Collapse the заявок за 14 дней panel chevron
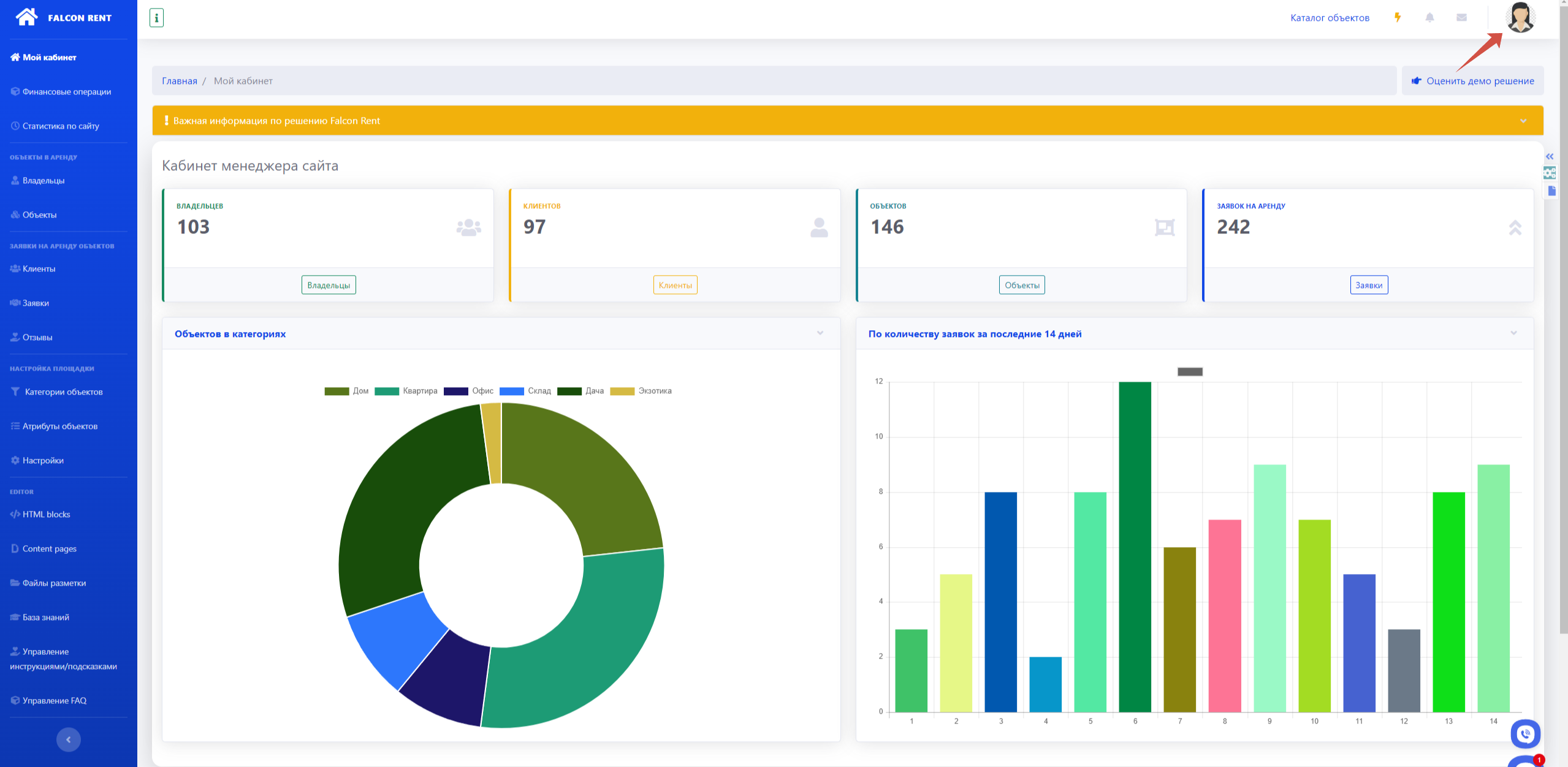This screenshot has height=767, width=1568. click(1513, 333)
